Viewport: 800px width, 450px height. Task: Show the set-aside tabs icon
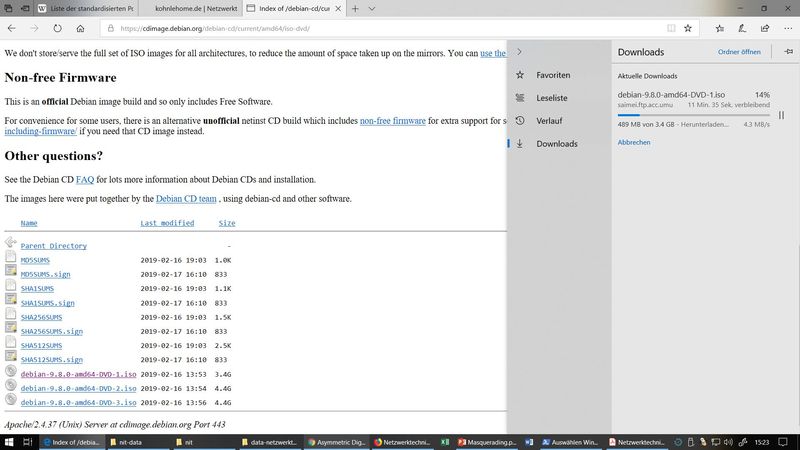tap(8, 8)
